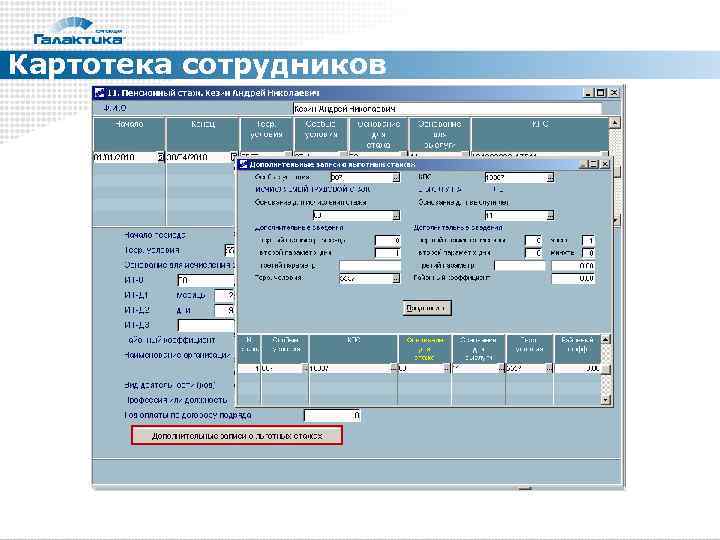Click the benefit records dialog title icon

[243, 164]
